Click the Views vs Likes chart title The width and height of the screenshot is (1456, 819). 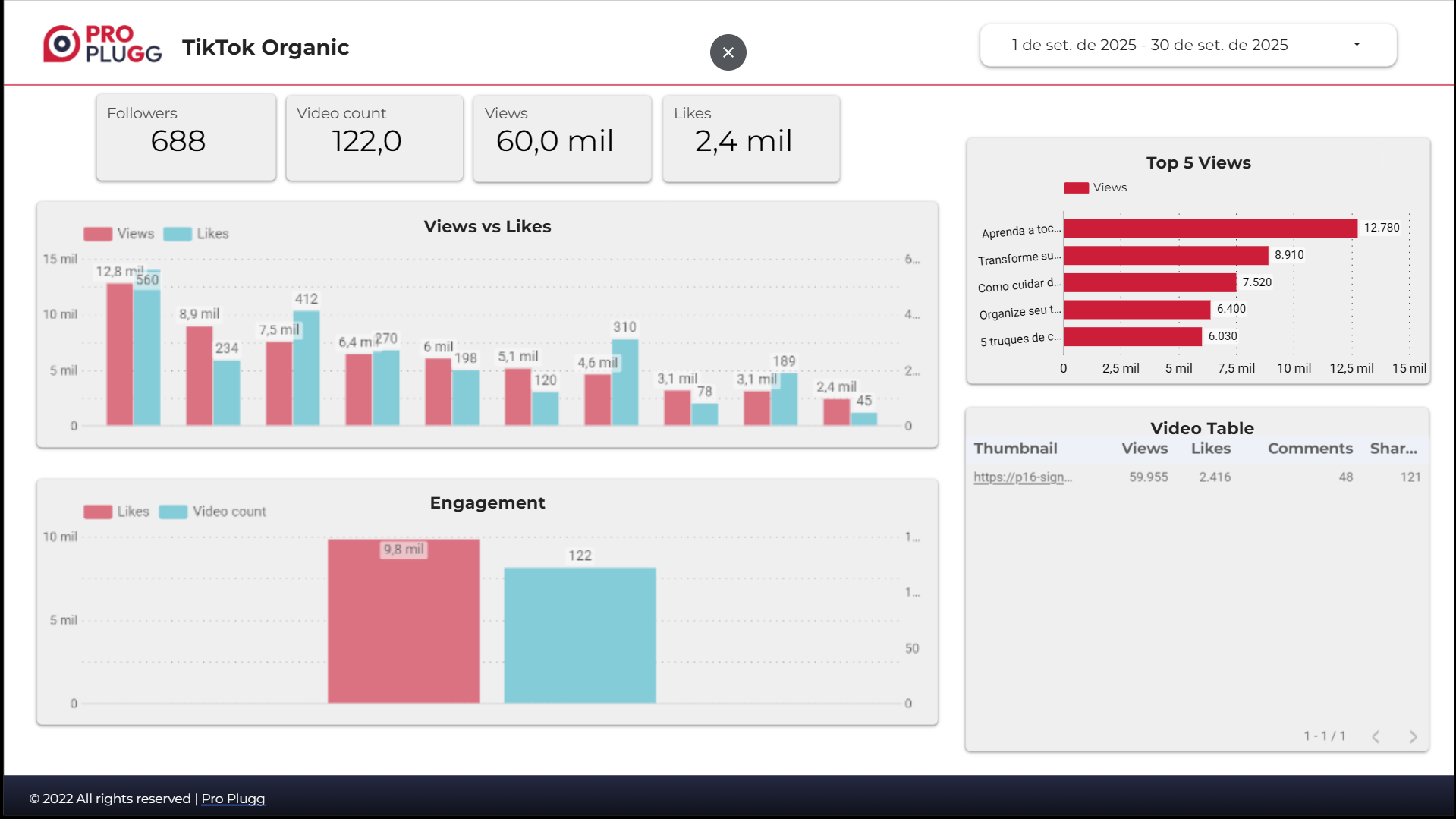pyautogui.click(x=488, y=226)
